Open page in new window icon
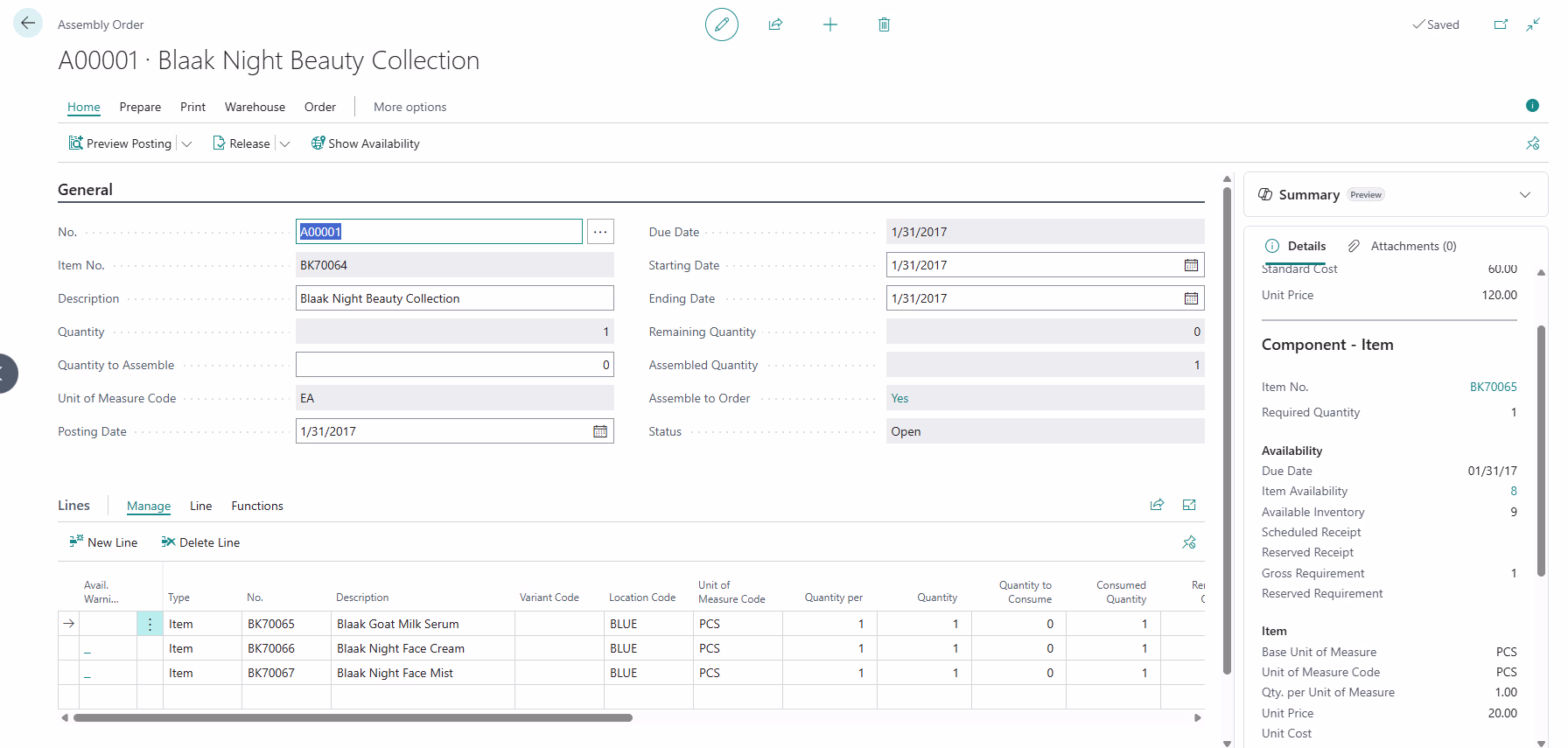The image size is (1568, 748). click(x=1501, y=24)
